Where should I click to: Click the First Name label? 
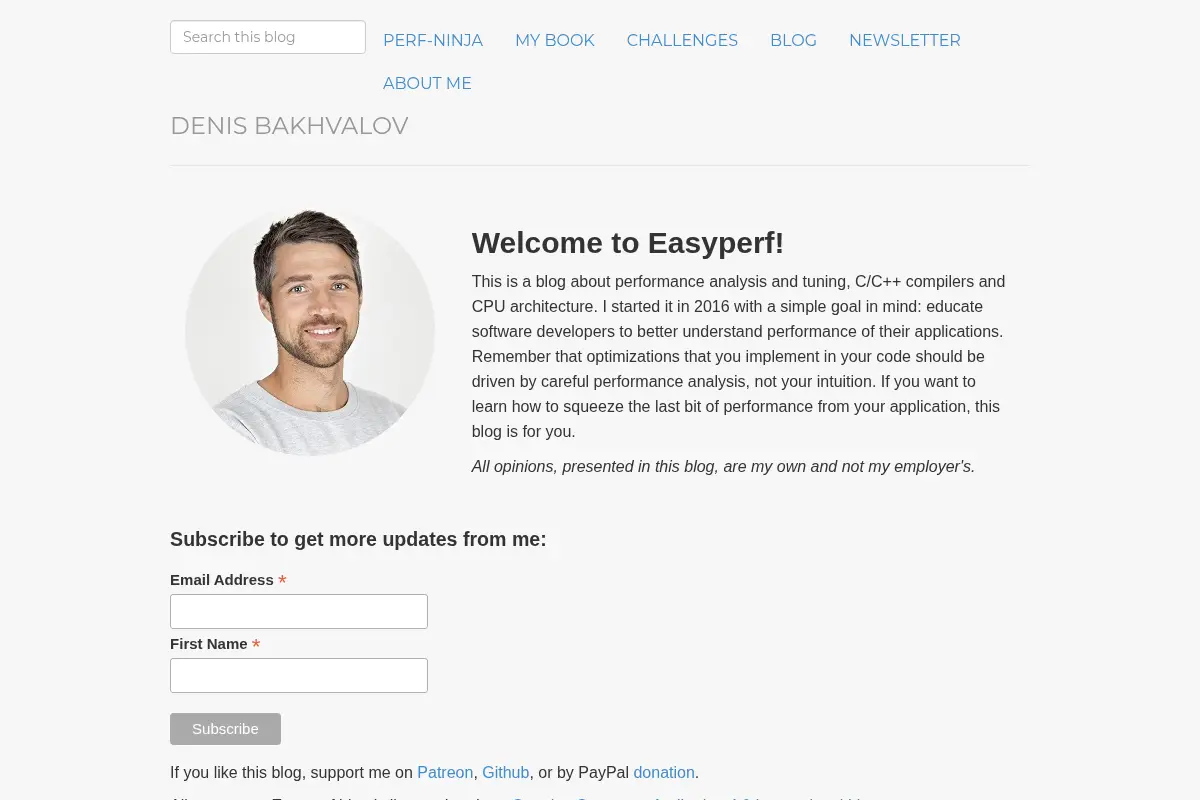coord(209,644)
